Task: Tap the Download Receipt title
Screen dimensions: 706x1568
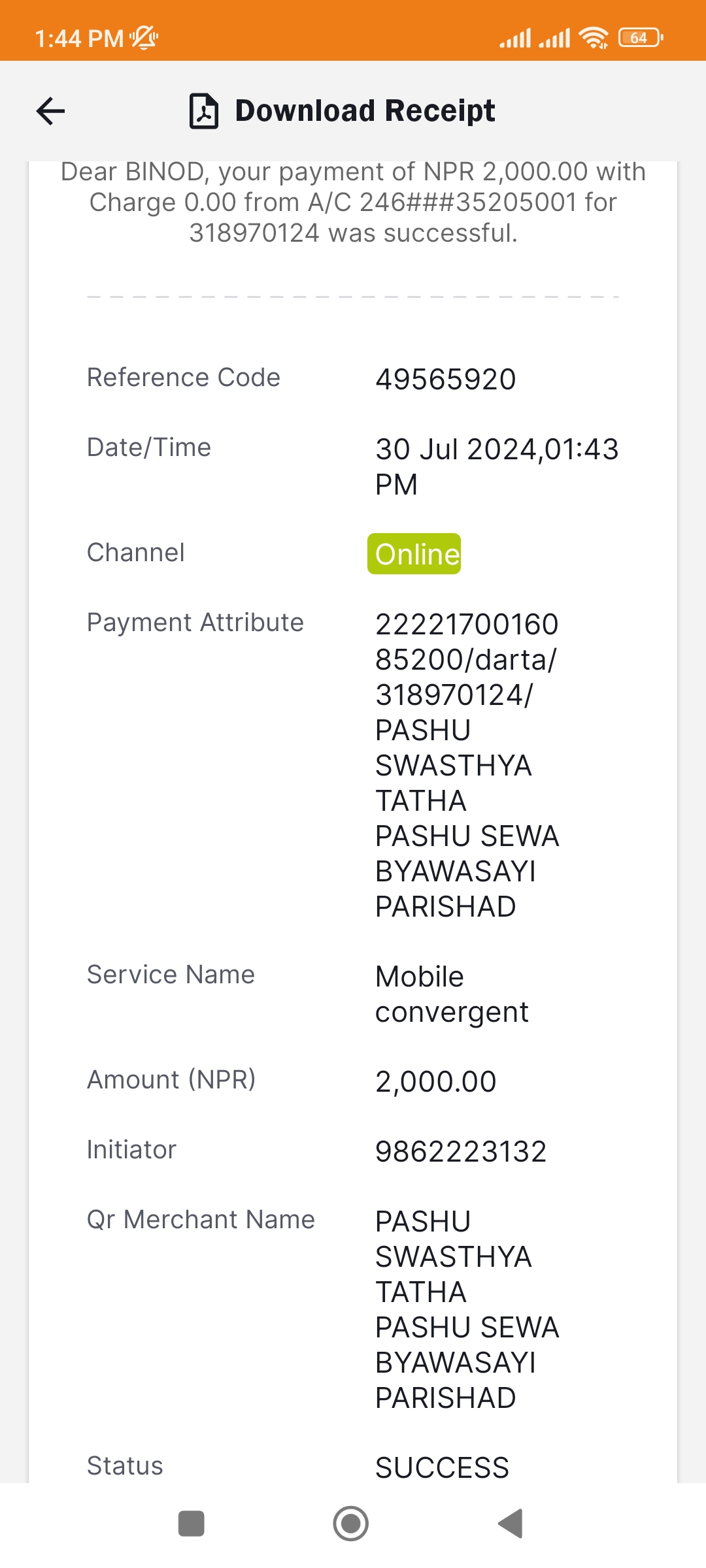Action: (365, 111)
